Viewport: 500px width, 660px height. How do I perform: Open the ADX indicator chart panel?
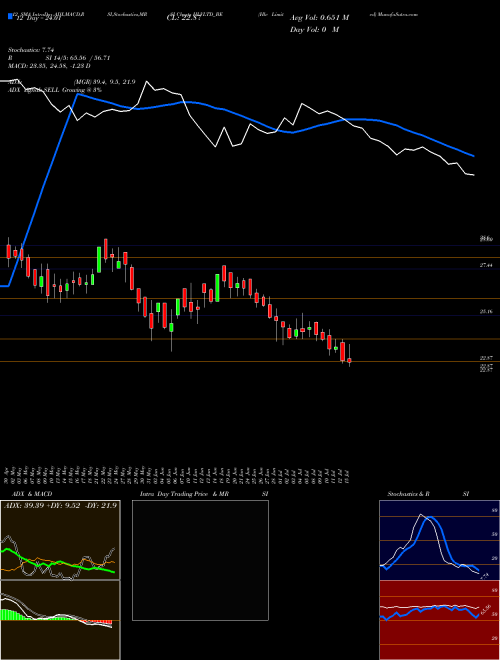coord(60,540)
